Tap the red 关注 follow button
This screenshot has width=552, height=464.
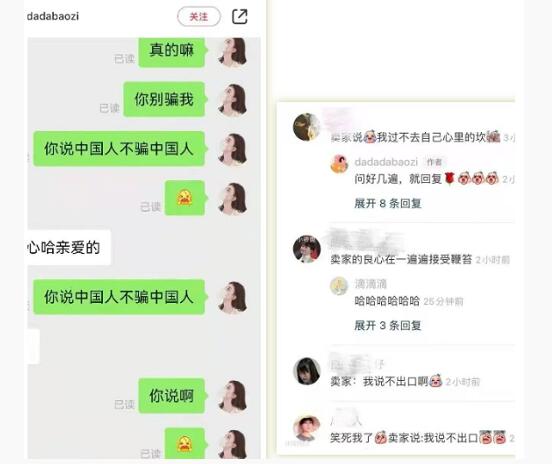pos(199,17)
